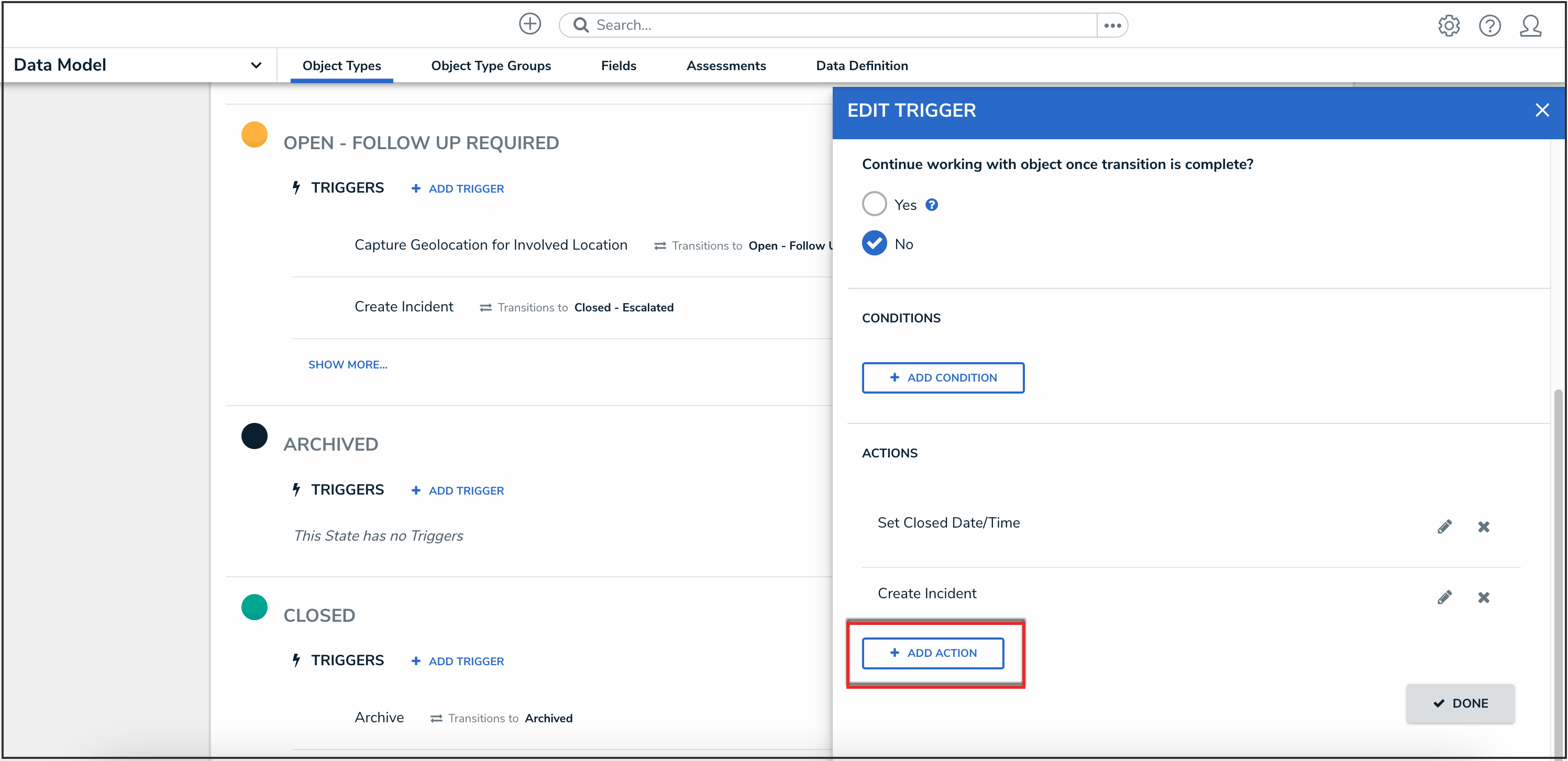Image resolution: width=1568 pixels, height=761 pixels.
Task: Expand triggers with Show More link
Action: coord(348,364)
